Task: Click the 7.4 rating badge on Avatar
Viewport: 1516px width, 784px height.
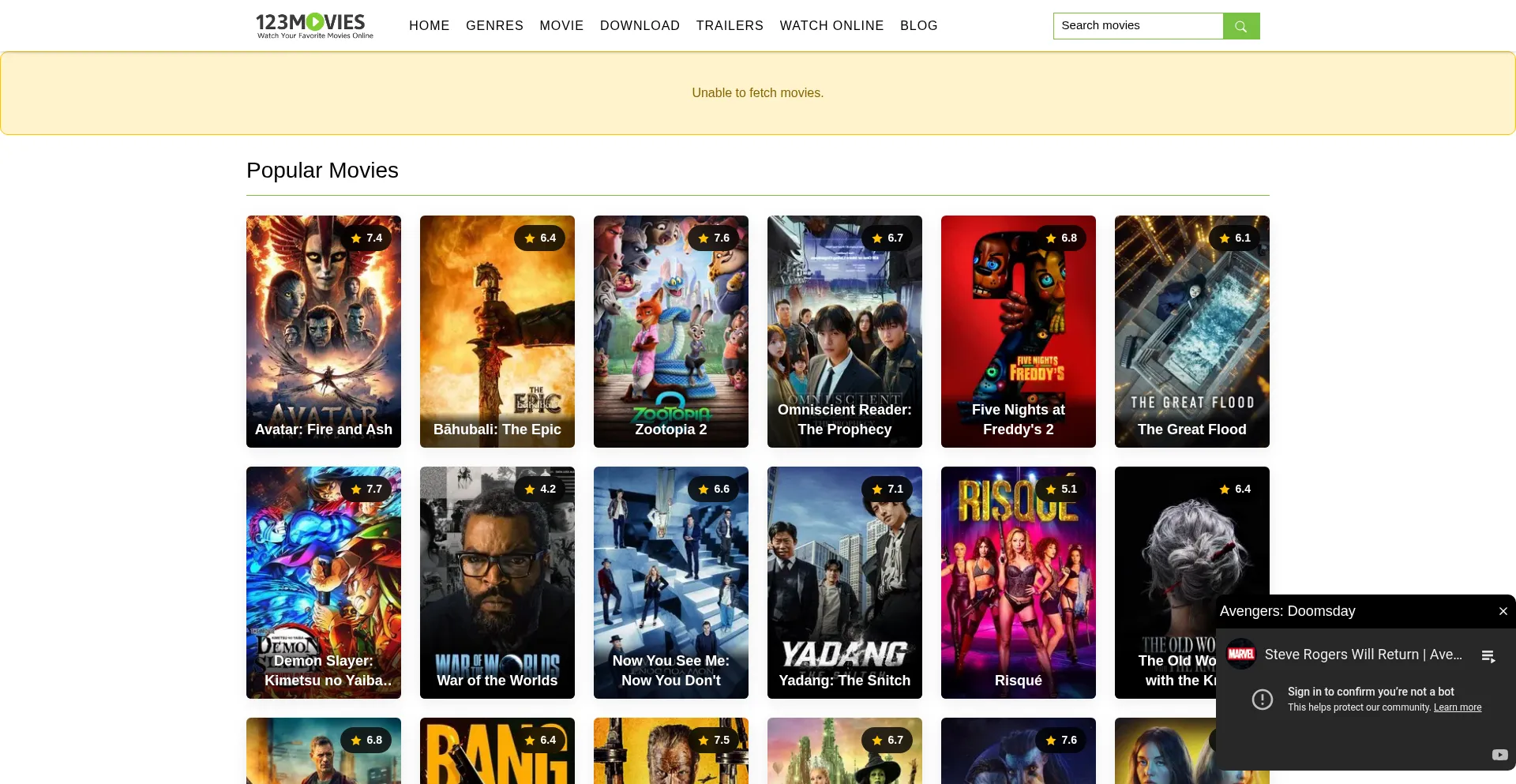Action: 366,238
